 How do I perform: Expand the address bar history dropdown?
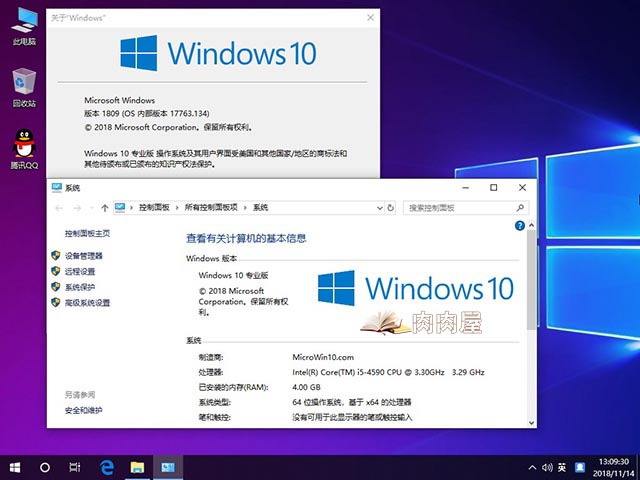380,208
